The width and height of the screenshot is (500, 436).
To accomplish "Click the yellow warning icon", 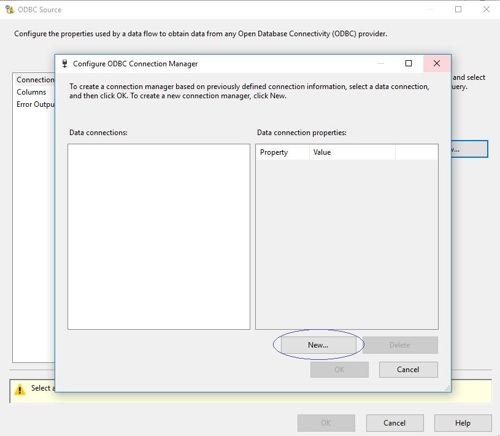I will 20,389.
